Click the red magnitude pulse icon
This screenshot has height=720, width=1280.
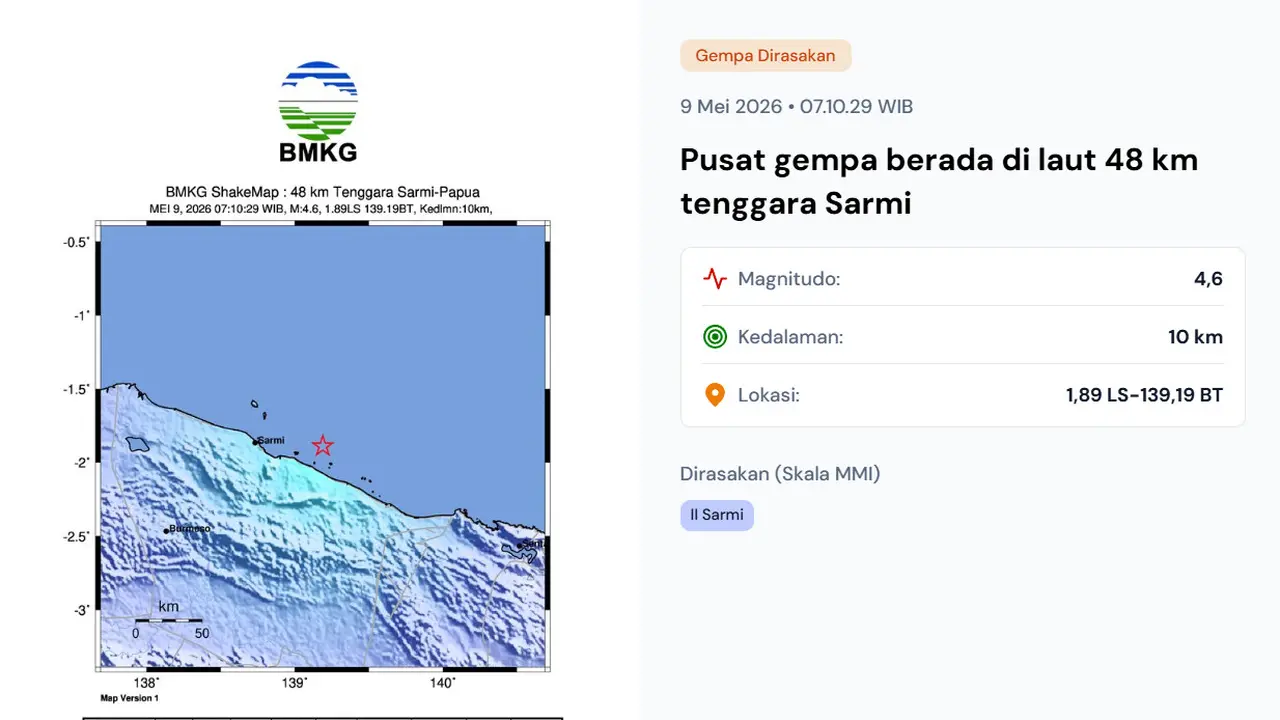coord(714,279)
